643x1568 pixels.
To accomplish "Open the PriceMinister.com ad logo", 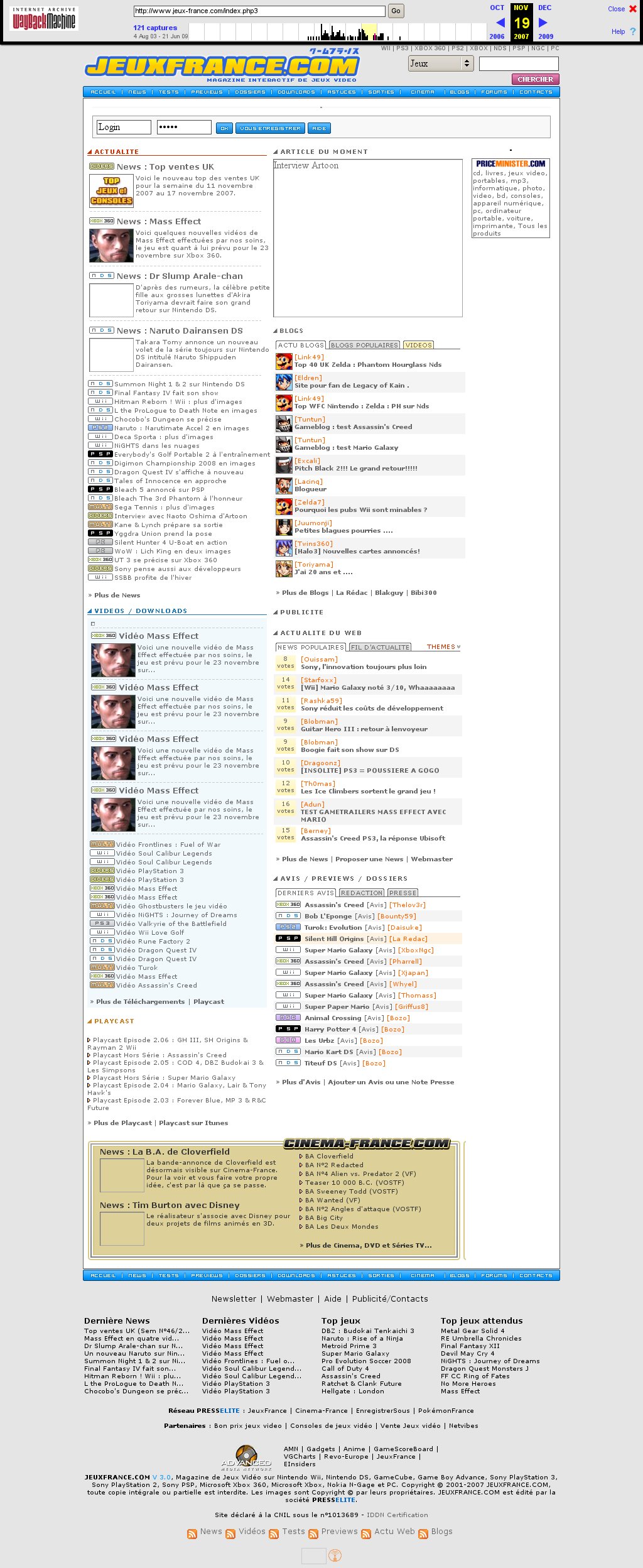I will click(511, 164).
